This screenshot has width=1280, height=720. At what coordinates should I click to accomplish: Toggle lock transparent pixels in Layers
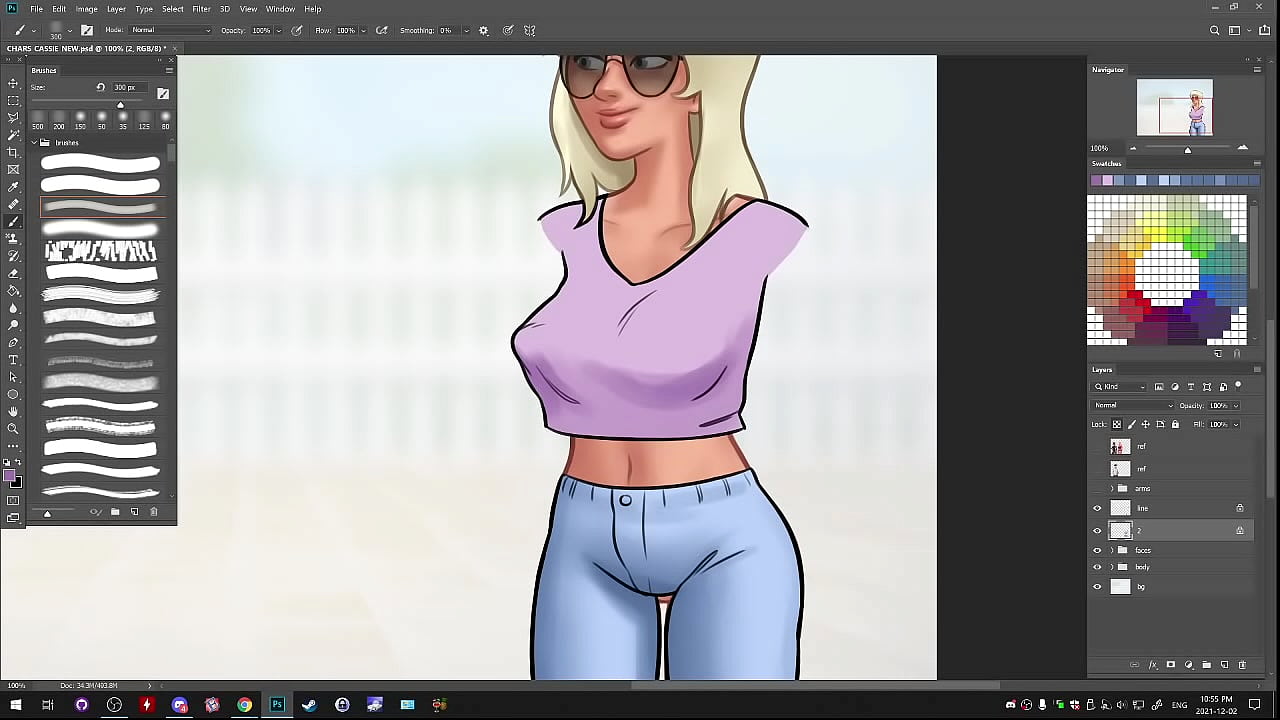click(1117, 424)
